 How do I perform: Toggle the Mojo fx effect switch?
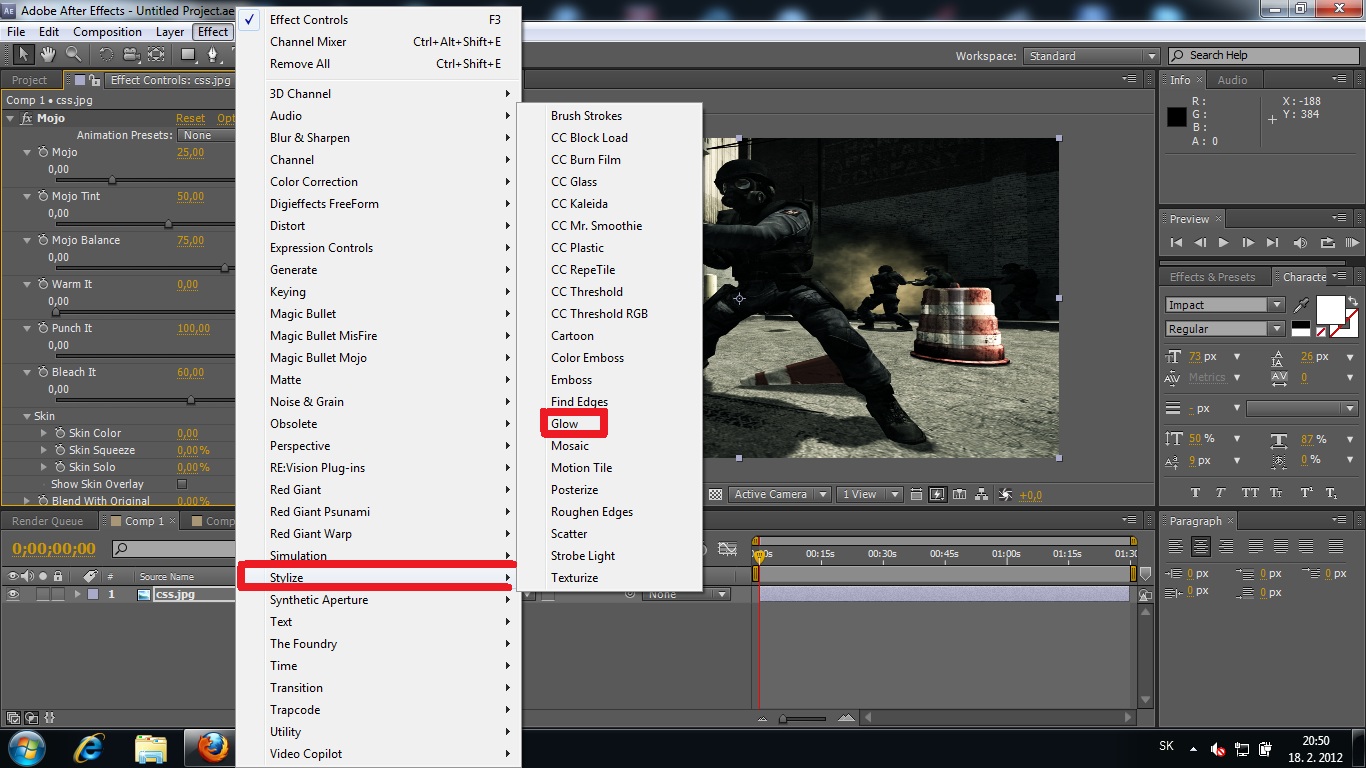click(x=25, y=118)
